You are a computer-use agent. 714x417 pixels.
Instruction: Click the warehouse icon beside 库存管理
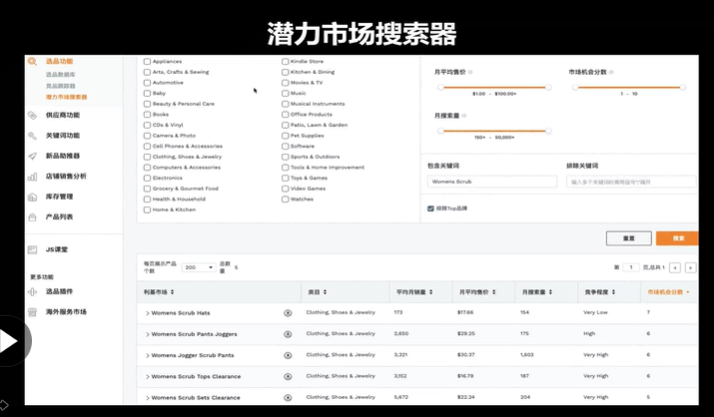point(32,197)
